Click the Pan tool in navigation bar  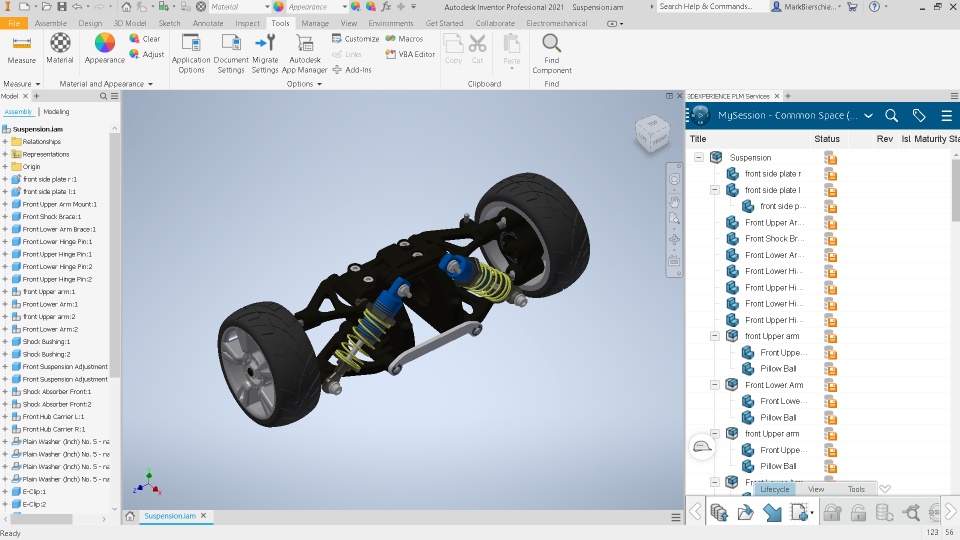(x=674, y=201)
